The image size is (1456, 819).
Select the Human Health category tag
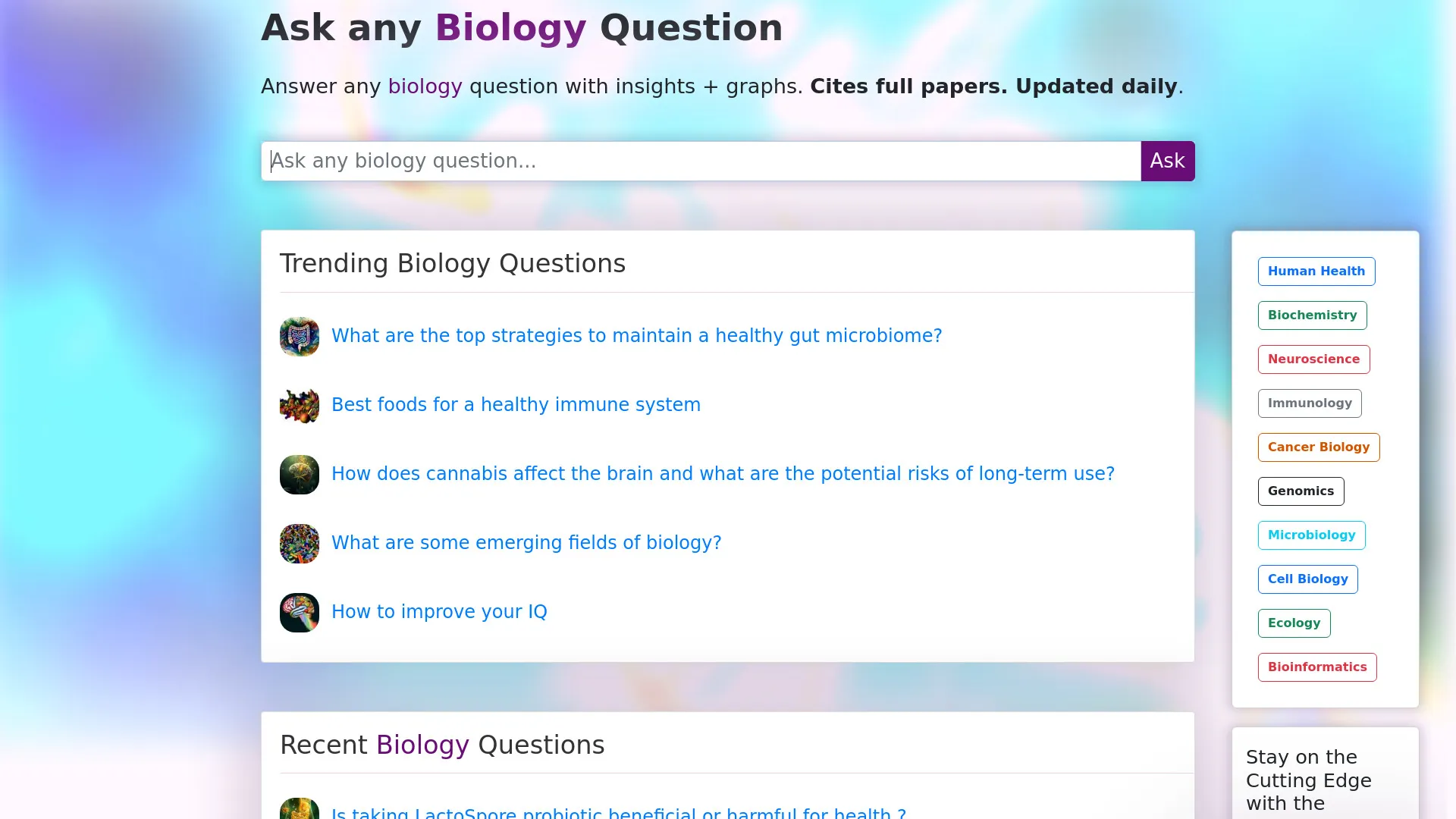point(1316,271)
